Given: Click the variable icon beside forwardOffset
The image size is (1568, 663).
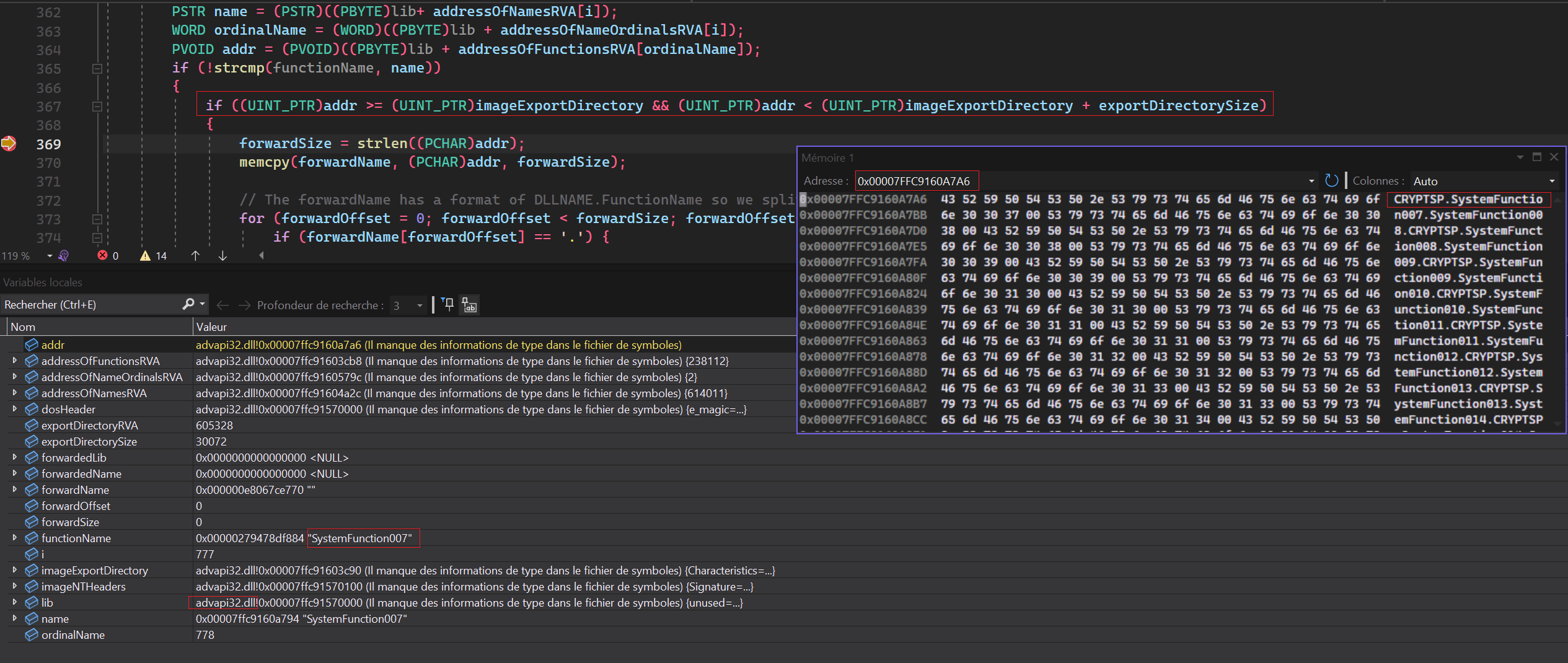Looking at the screenshot, I should coord(32,506).
